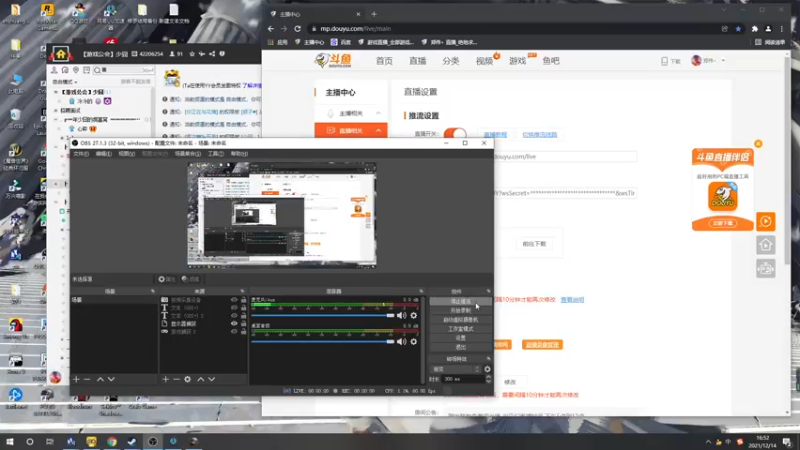The width and height of the screenshot is (800, 450).
Task: Toggle lock on display capture source
Action: (243, 323)
